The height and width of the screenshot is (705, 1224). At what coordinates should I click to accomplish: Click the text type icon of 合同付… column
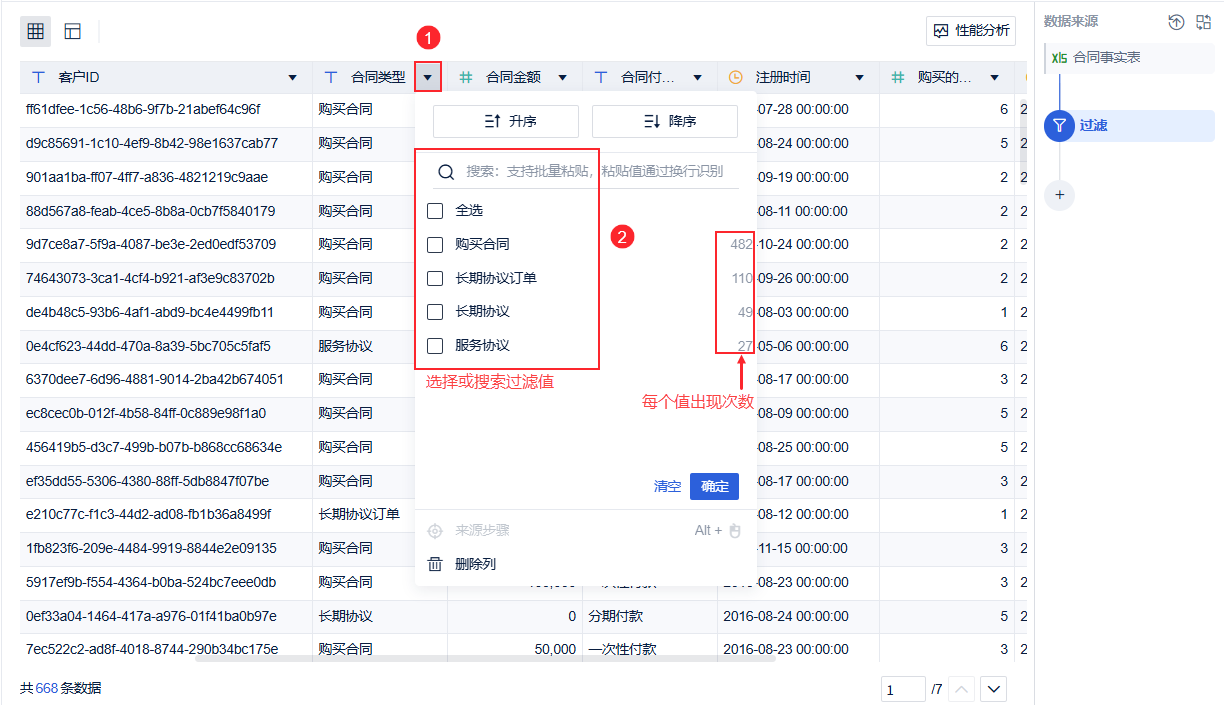(x=601, y=77)
